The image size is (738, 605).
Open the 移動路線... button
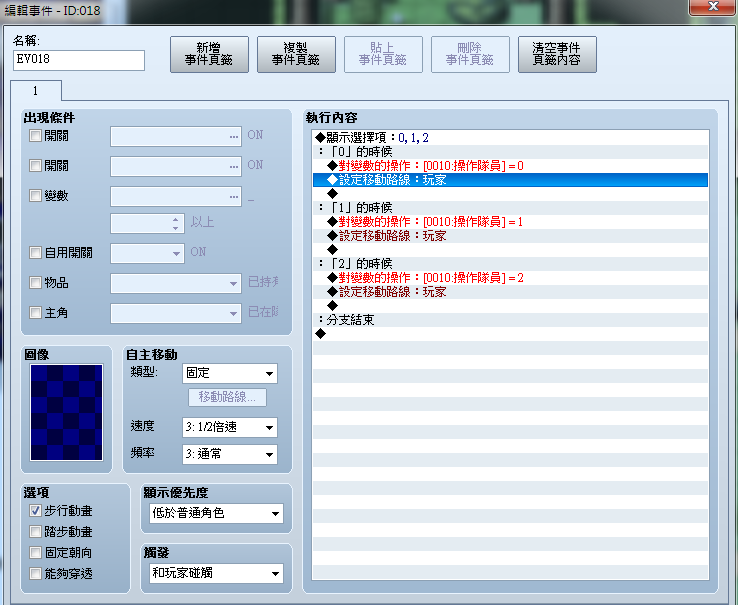pyautogui.click(x=227, y=397)
